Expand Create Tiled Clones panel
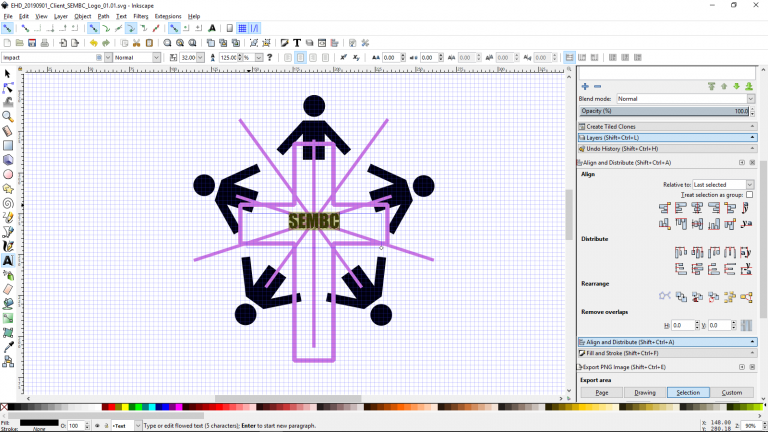768x432 pixels. pos(668,126)
